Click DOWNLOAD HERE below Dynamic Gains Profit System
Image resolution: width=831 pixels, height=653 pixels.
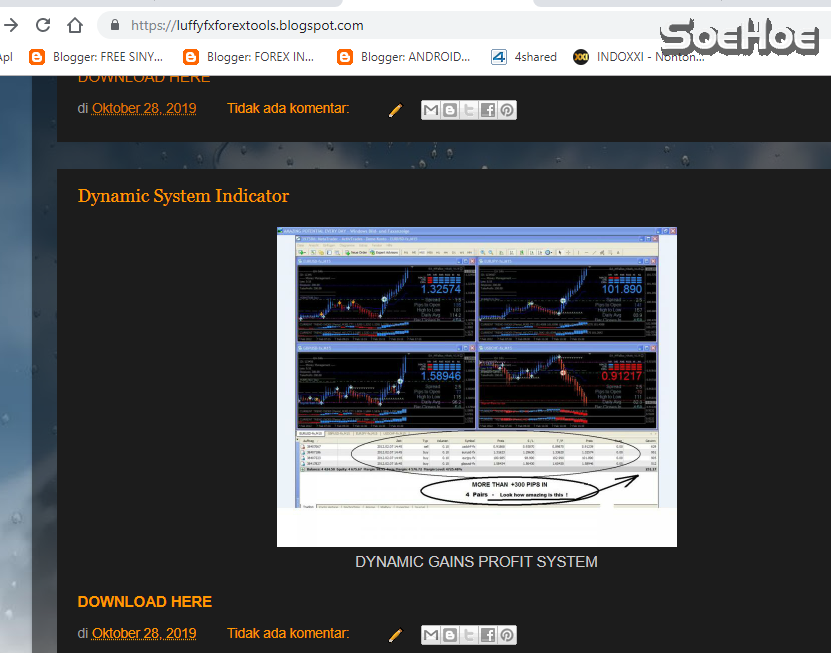pyautogui.click(x=145, y=601)
